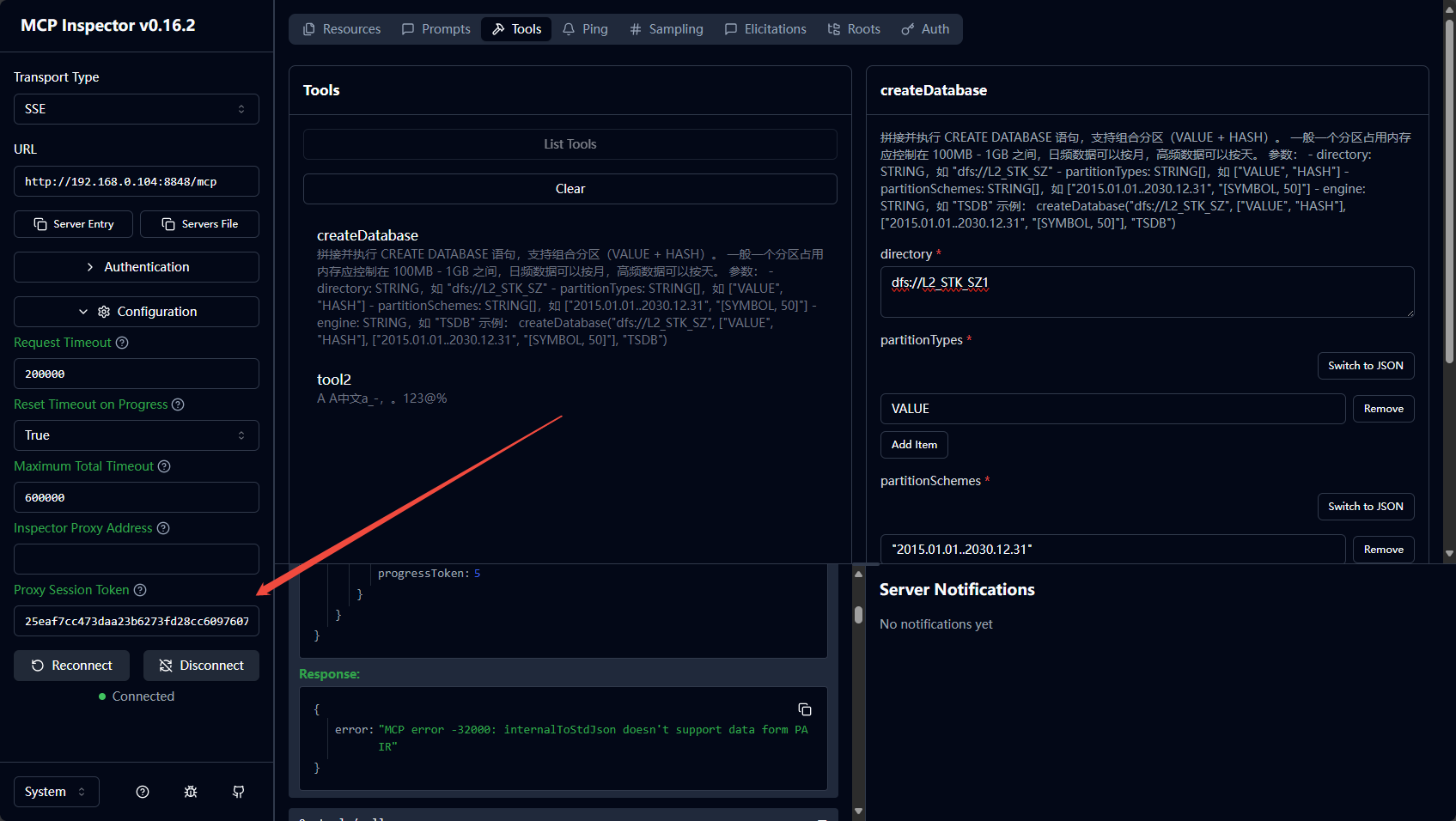
Task: Switch partitionTypes to JSON mode
Action: (1365, 366)
